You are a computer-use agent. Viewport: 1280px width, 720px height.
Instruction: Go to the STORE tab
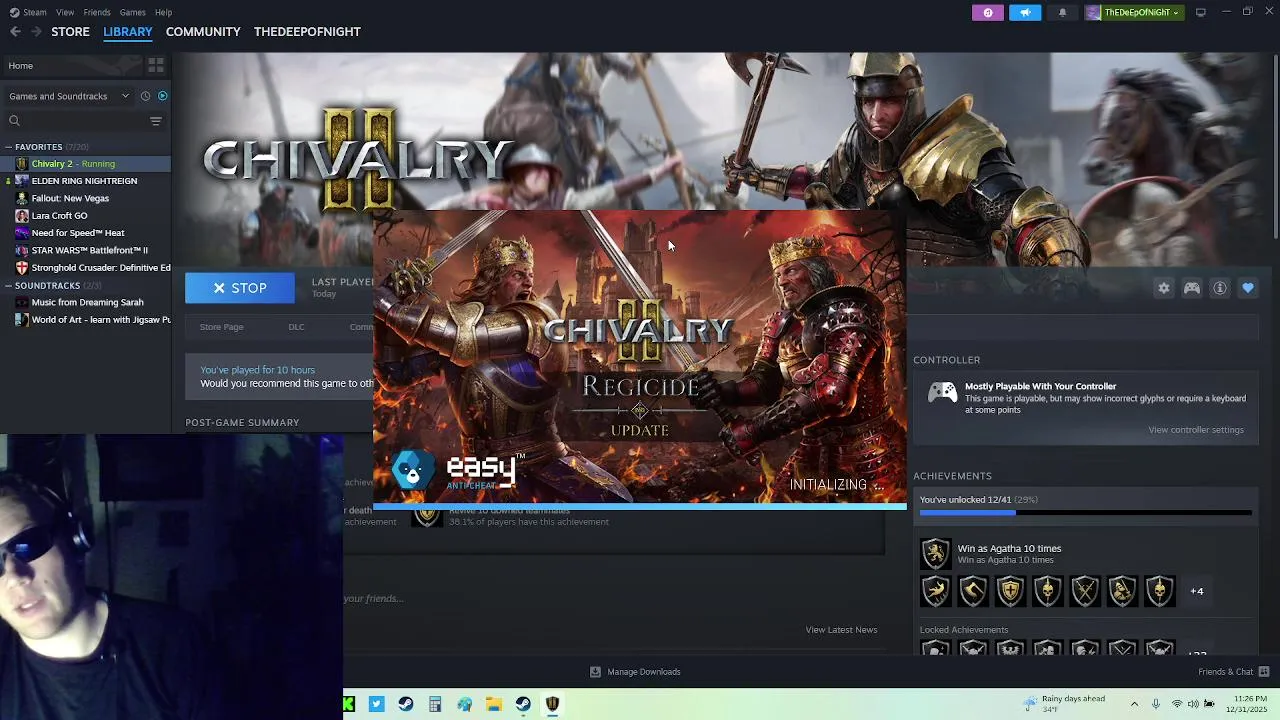tap(70, 32)
